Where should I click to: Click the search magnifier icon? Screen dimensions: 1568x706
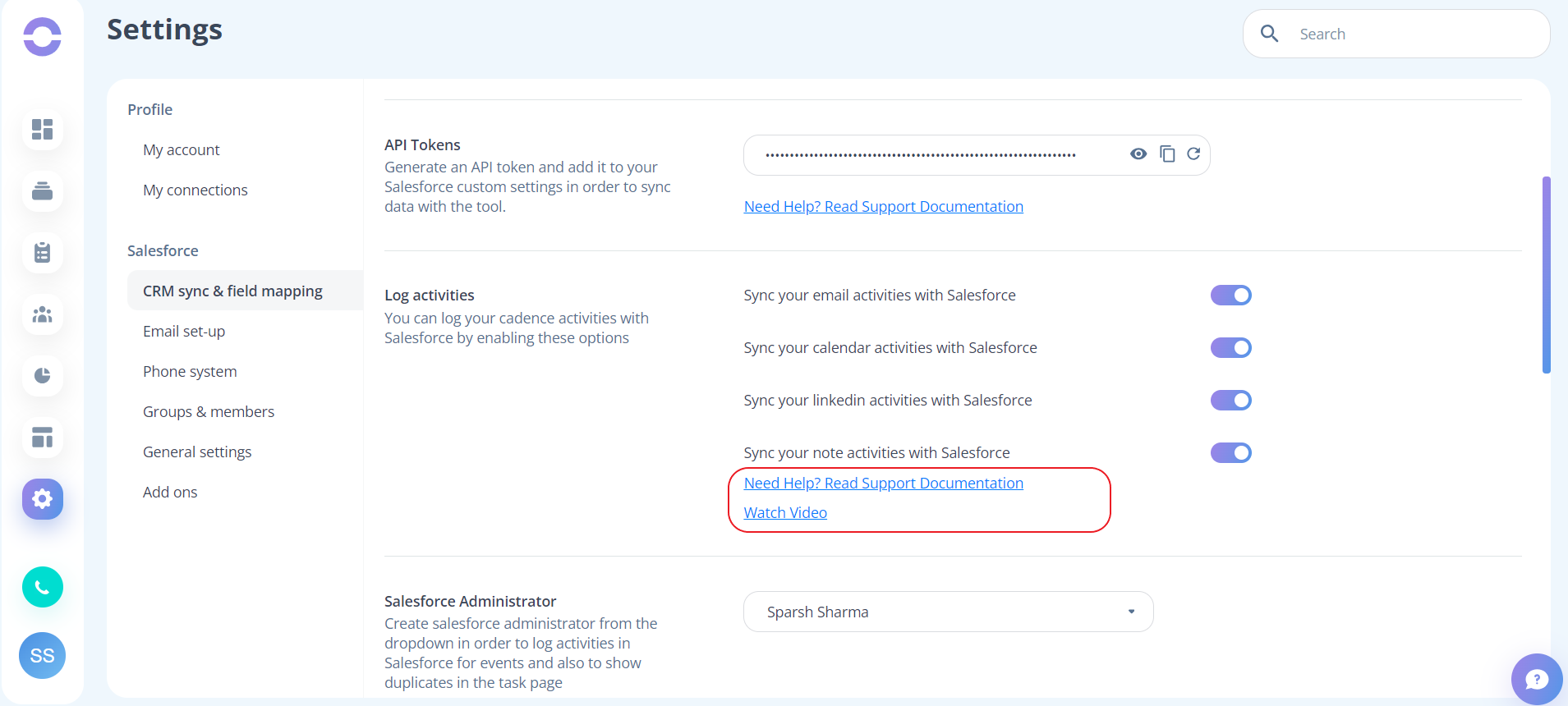pos(1269,34)
